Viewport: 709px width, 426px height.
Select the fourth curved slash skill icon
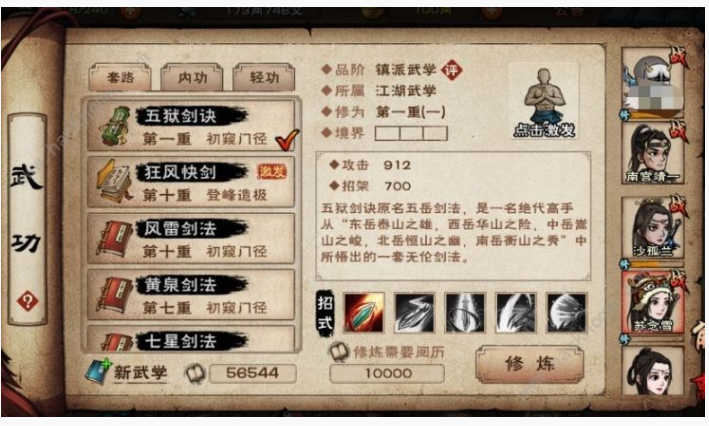(x=516, y=312)
